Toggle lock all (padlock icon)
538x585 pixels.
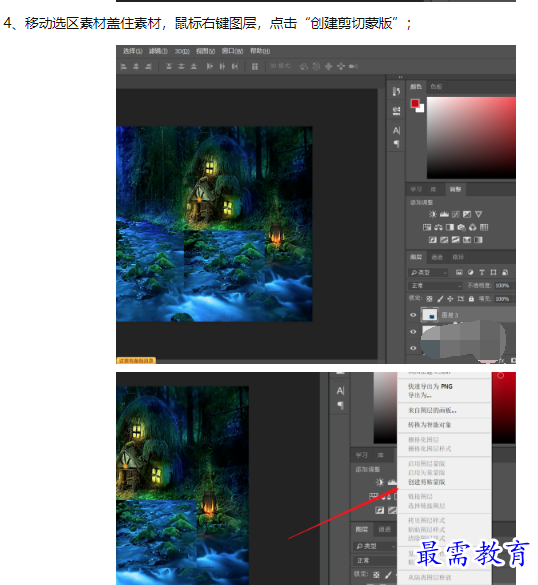tap(471, 299)
